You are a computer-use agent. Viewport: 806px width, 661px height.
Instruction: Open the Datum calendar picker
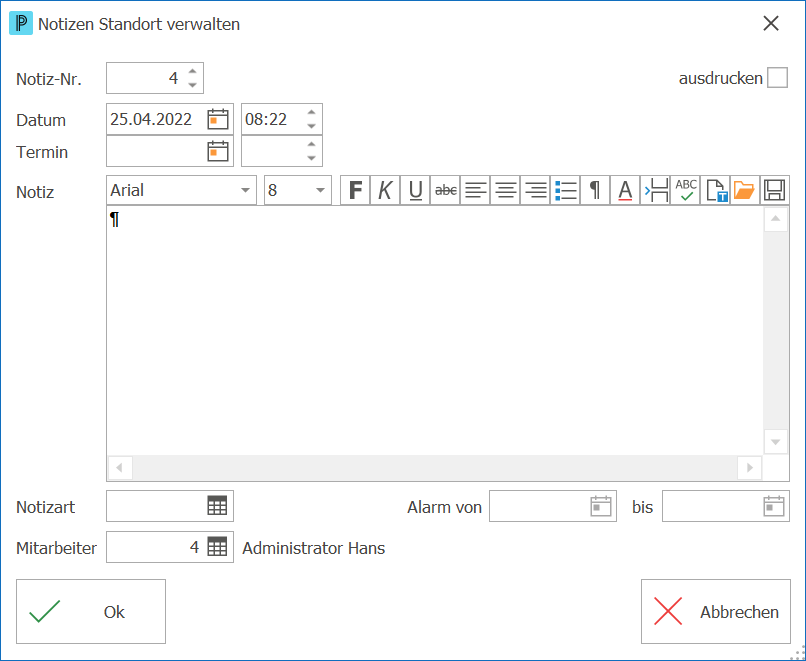[218, 119]
